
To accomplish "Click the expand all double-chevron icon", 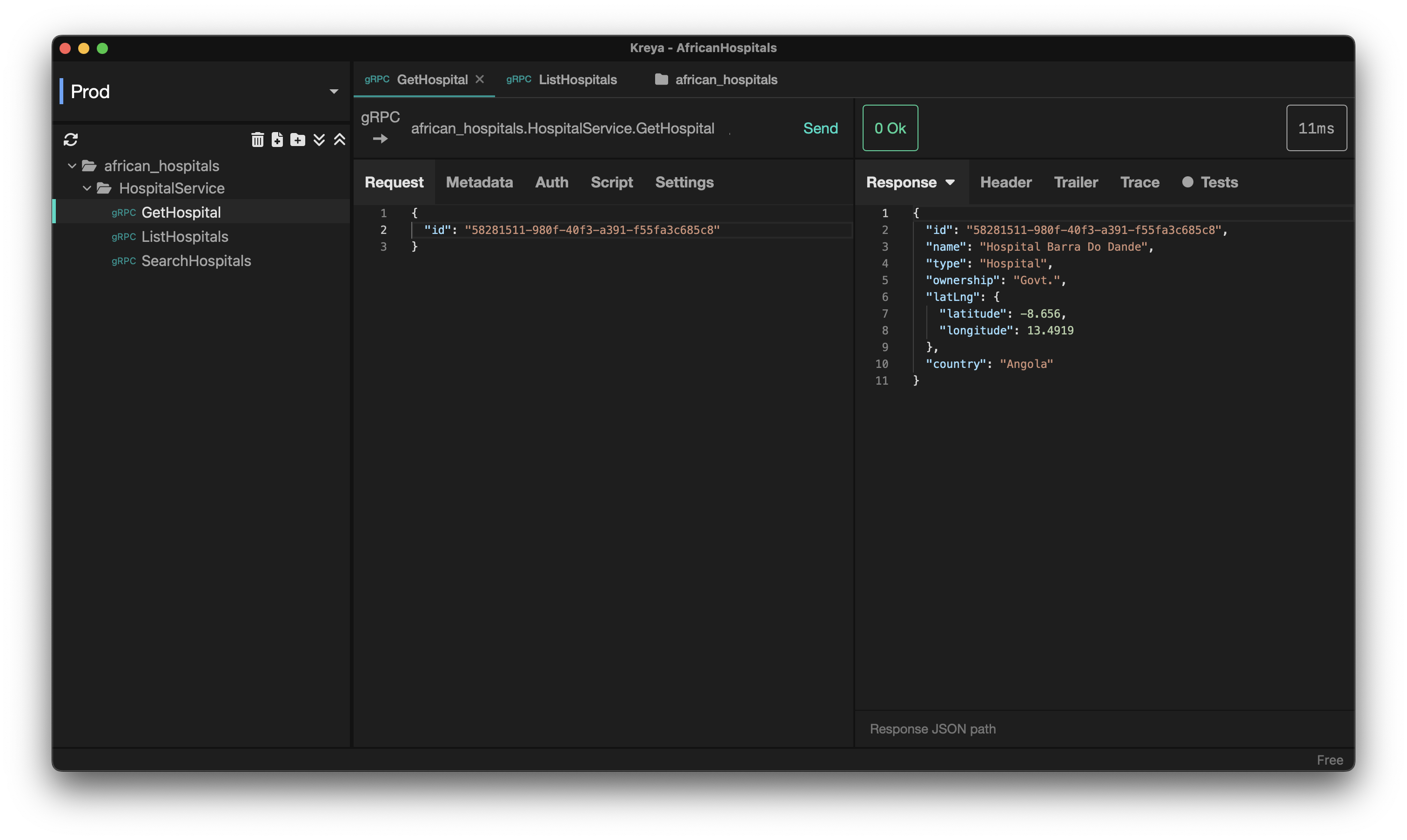I will coord(319,140).
